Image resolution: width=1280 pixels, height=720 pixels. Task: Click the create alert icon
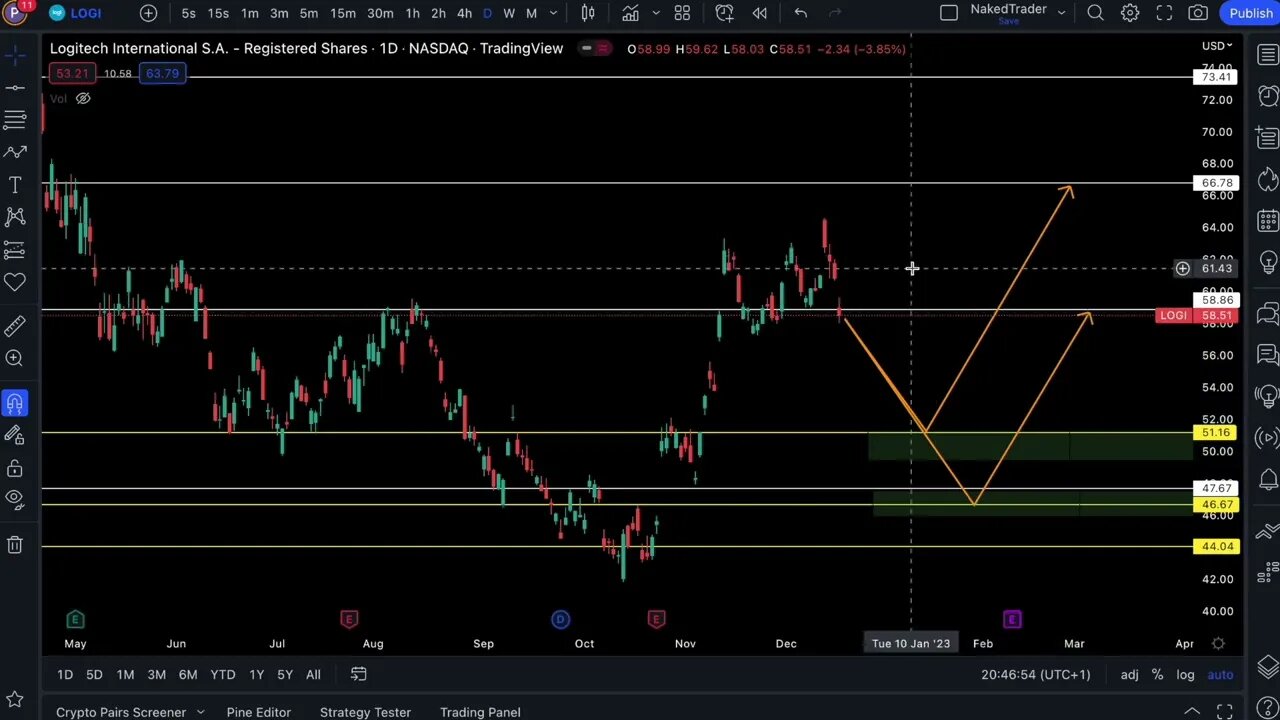(x=724, y=13)
